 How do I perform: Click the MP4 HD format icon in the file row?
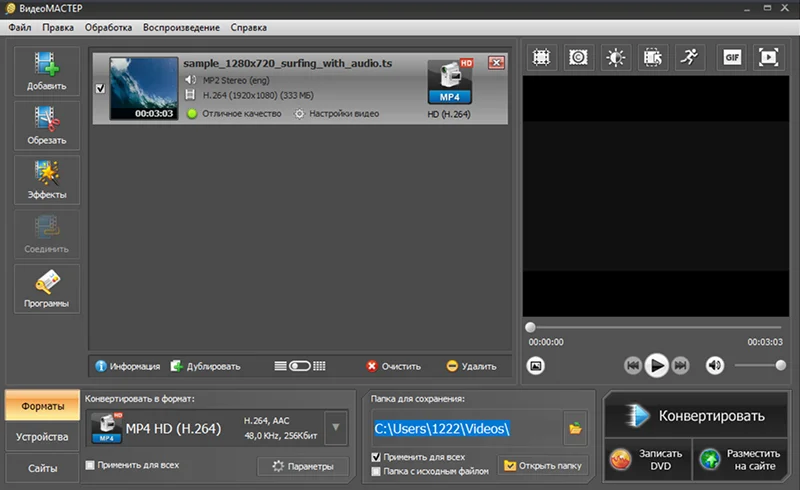(449, 82)
